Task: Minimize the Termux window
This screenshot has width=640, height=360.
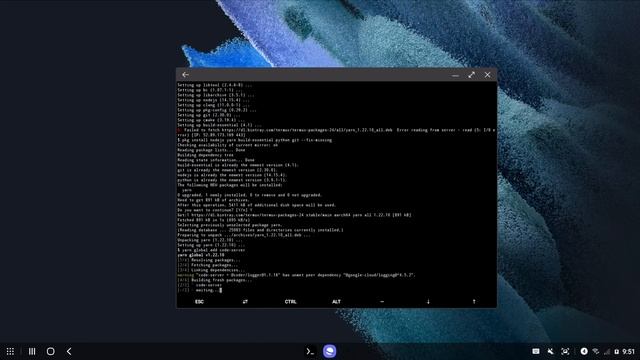Action: (x=456, y=75)
